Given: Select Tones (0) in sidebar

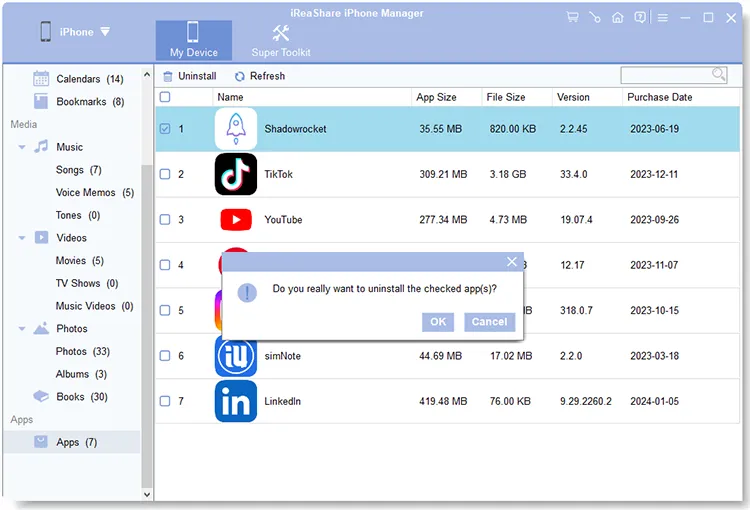Looking at the screenshot, I should click(x=77, y=215).
